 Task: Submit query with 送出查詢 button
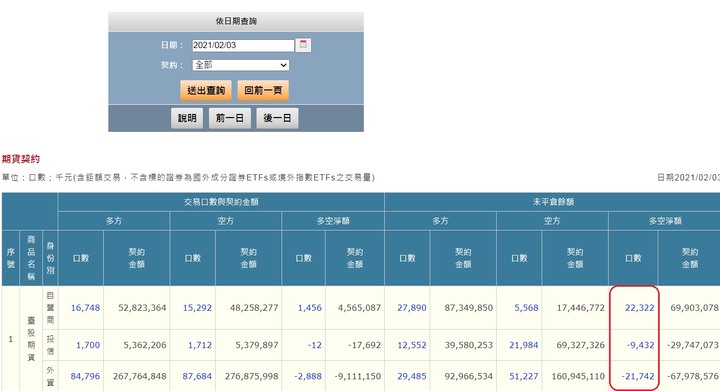pyautogui.click(x=206, y=90)
